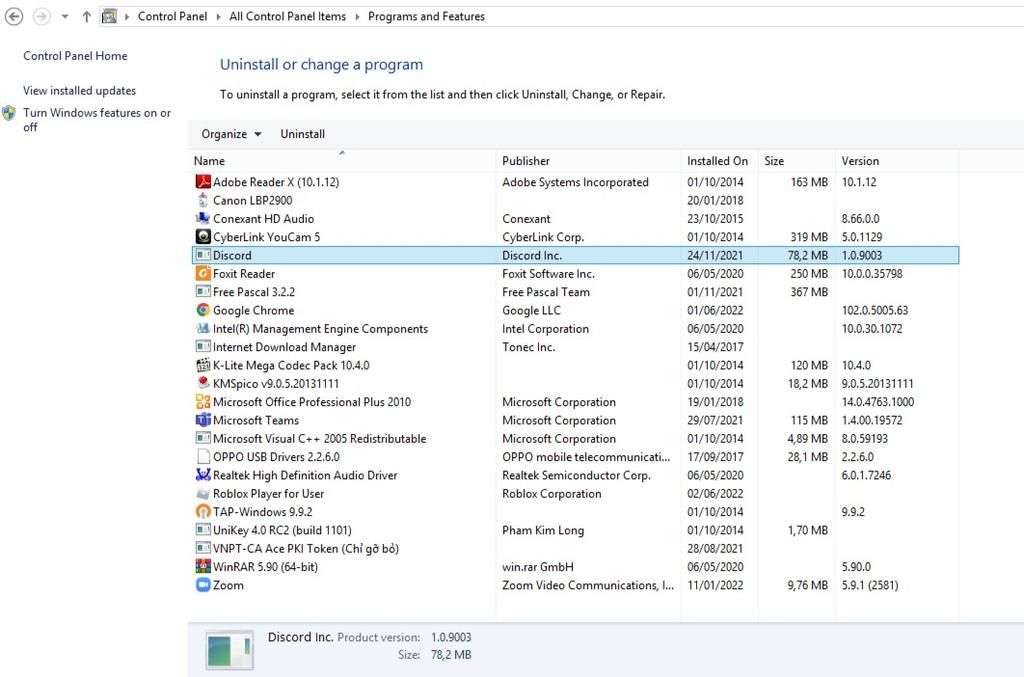Expand the arrow before Control Panel breadcrumb
This screenshot has height=677, width=1024.
127,16
